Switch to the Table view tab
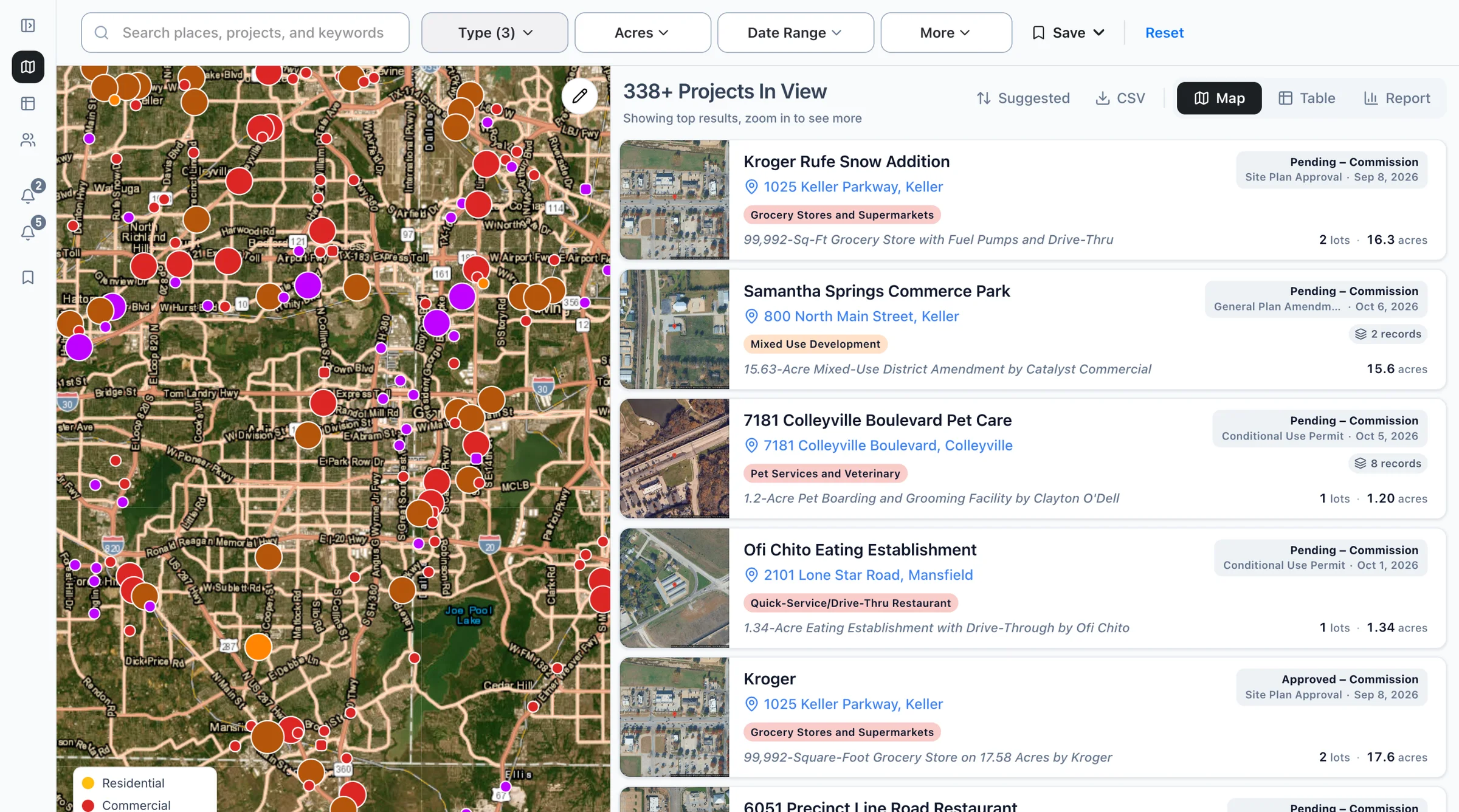 (x=1306, y=98)
